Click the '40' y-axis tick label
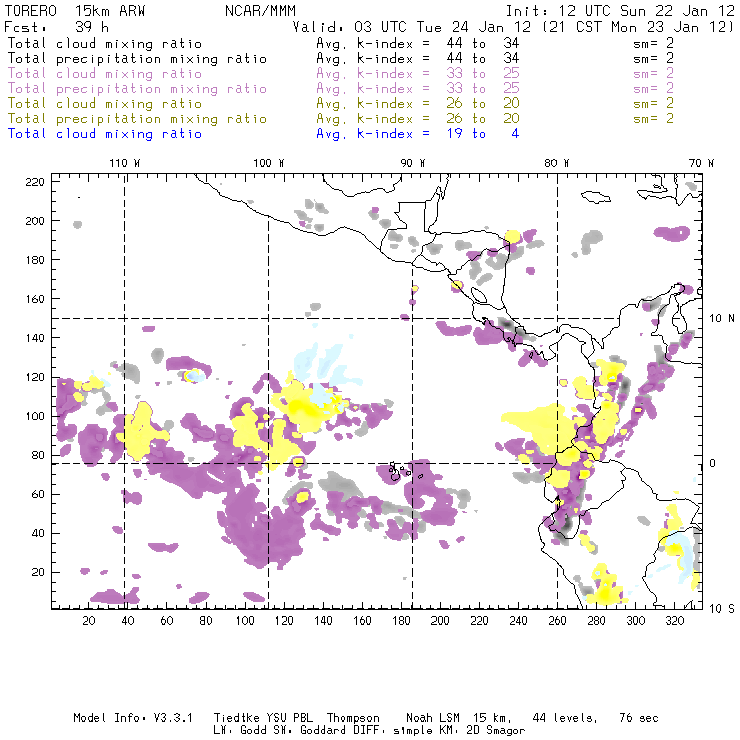 (38, 533)
